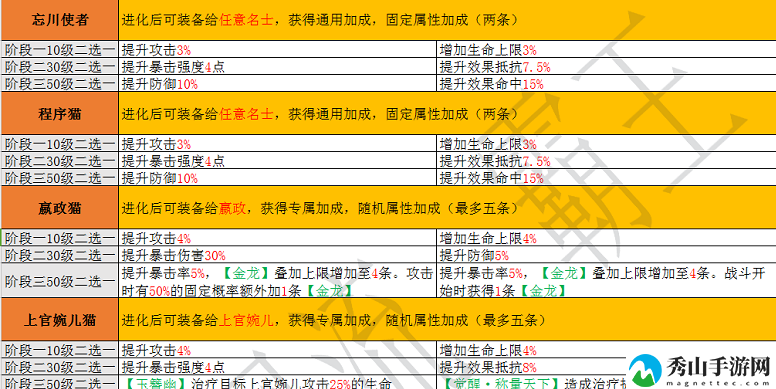The height and width of the screenshot is (389, 776).
Task: Click the 金龙 cell mentioning 50%的固定概率
Action: point(278,281)
